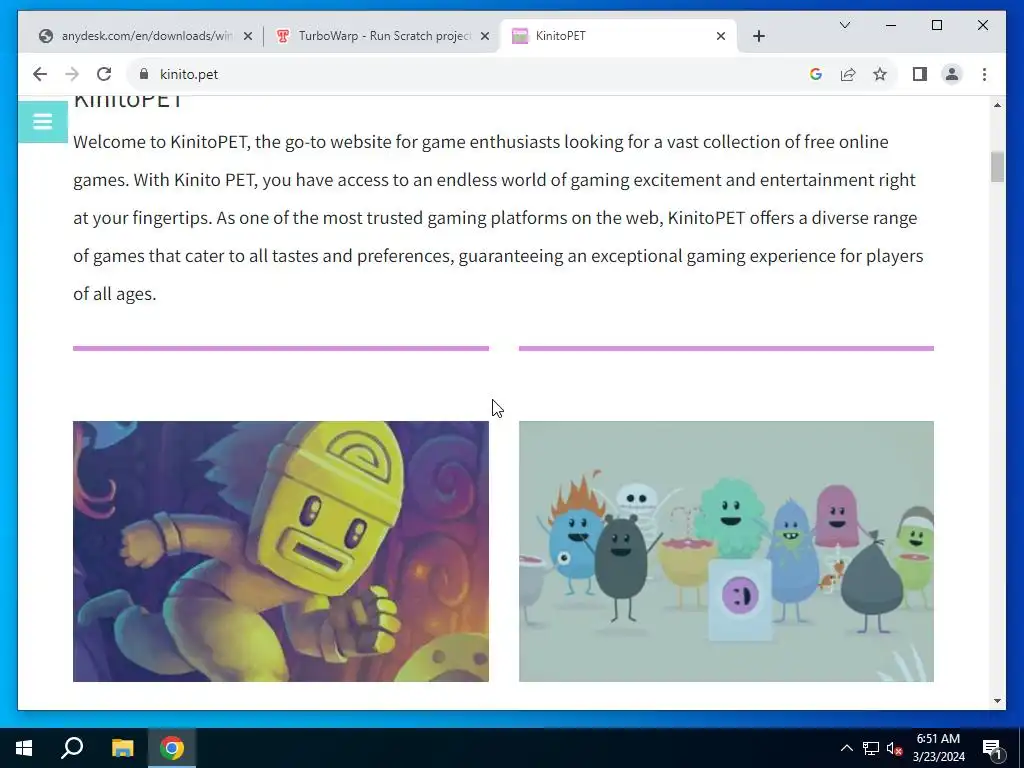Screen dimensions: 1024x768
Task: View site information lock icon
Action: [144, 74]
